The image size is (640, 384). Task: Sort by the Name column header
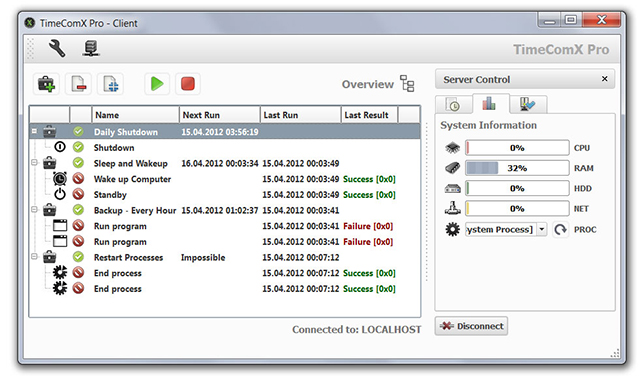[x=135, y=115]
